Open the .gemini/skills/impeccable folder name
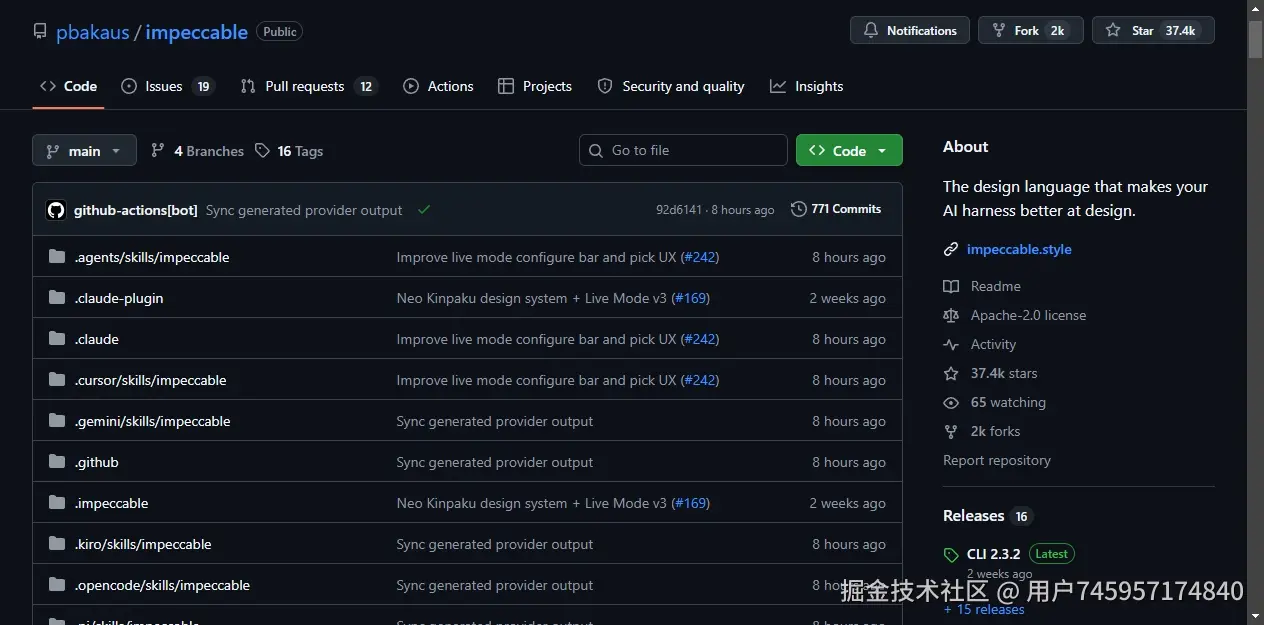The image size is (1264, 625). [152, 421]
